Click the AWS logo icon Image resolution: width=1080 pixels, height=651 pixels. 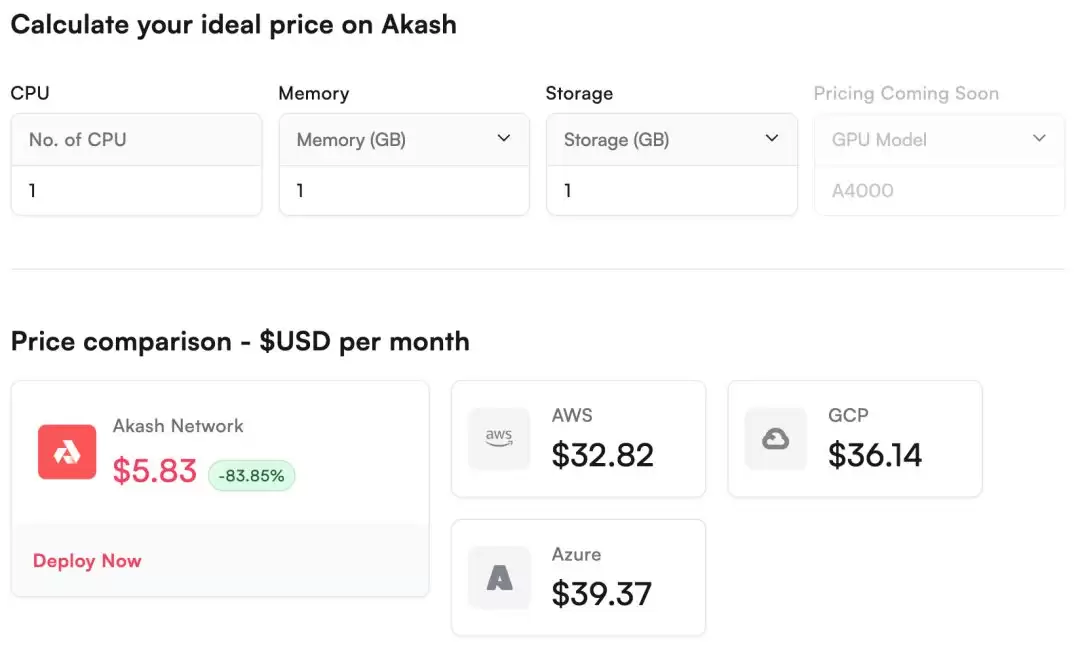pyautogui.click(x=499, y=438)
